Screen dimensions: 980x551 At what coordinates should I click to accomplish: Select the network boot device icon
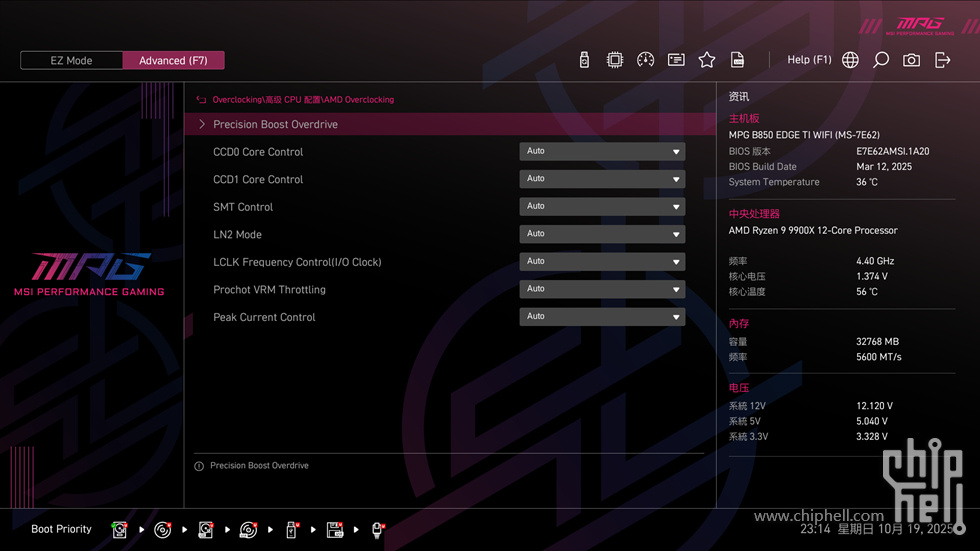point(378,529)
